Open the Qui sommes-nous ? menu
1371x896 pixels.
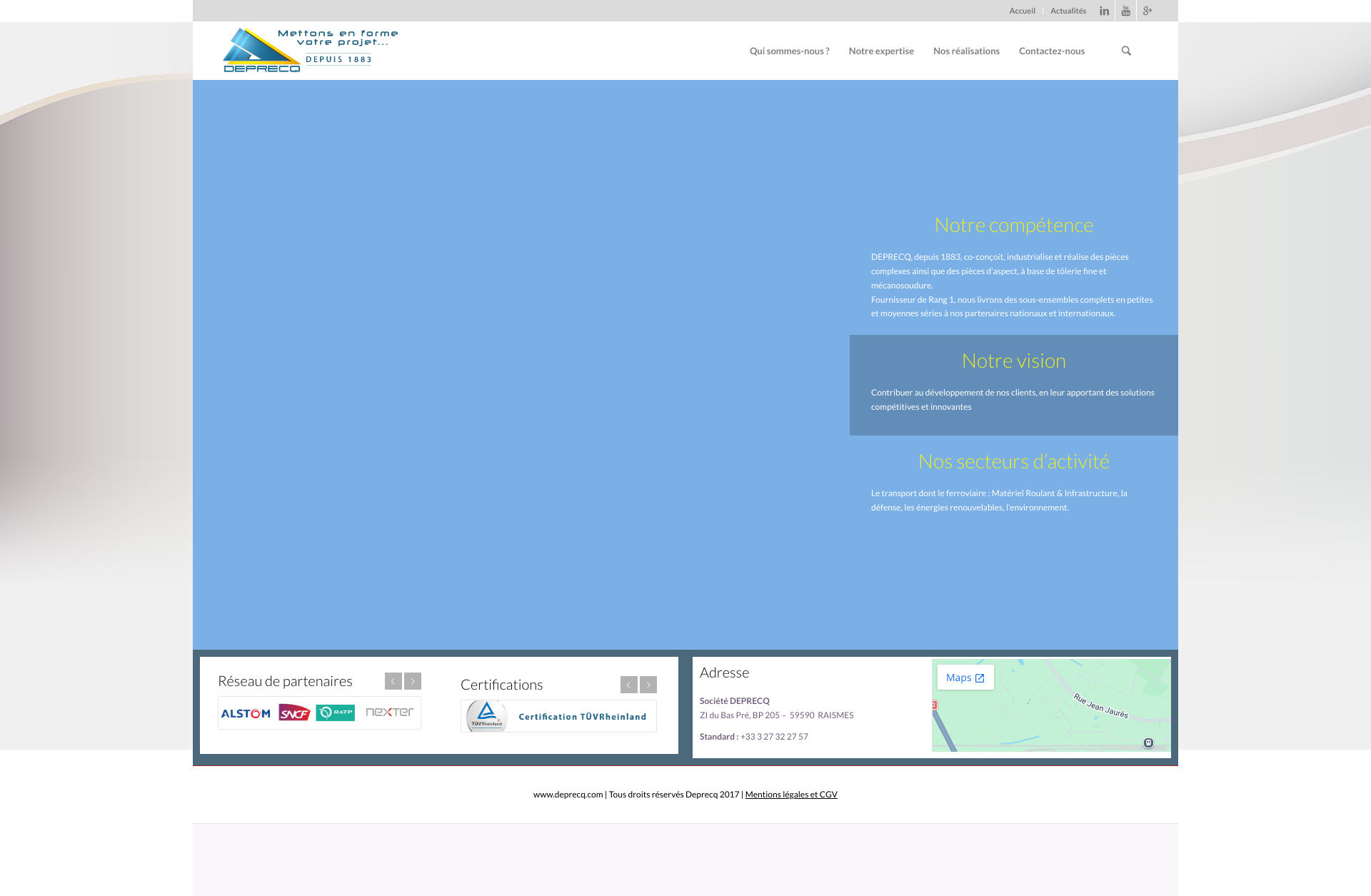[790, 51]
